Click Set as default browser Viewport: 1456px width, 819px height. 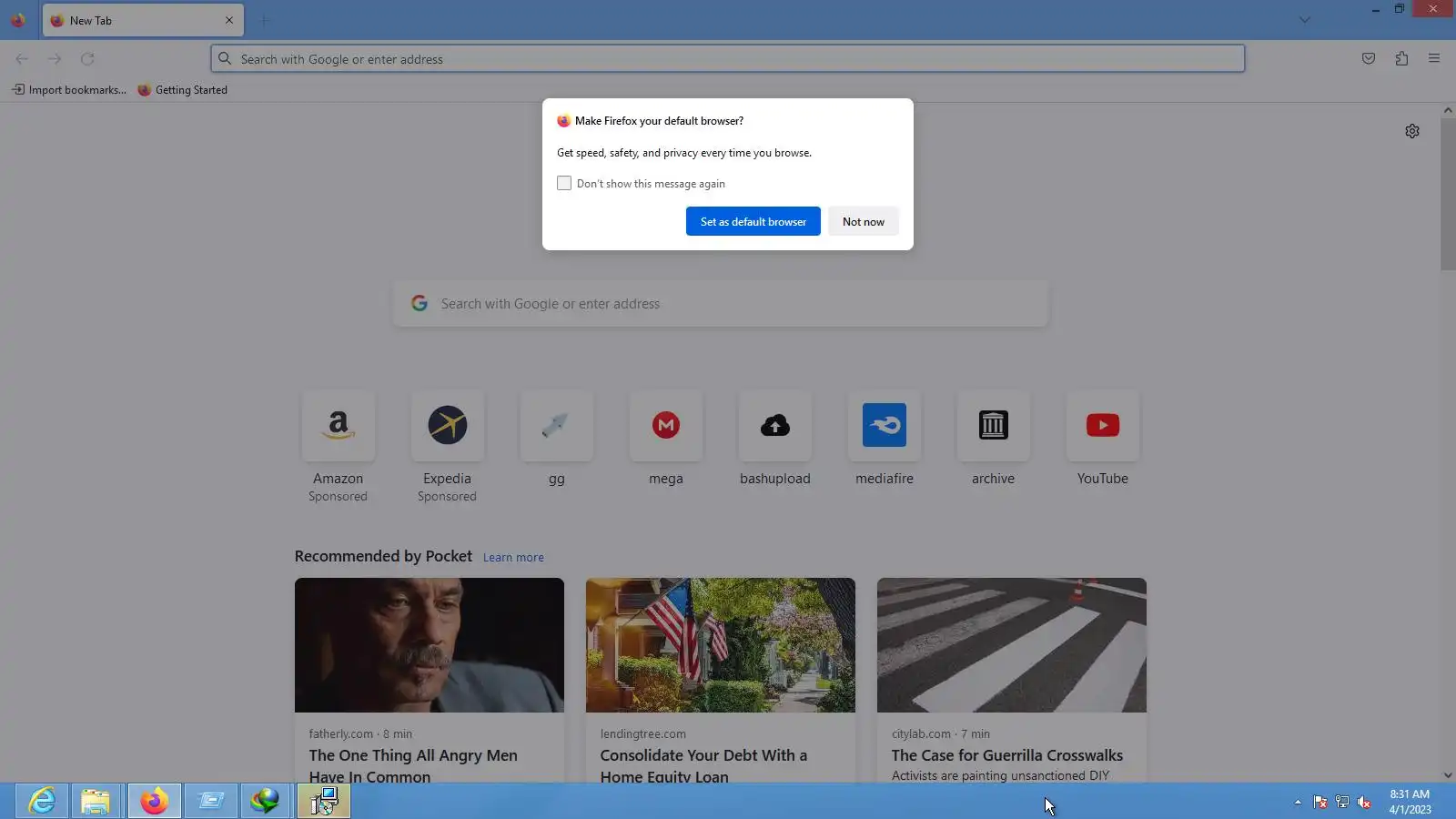753,221
